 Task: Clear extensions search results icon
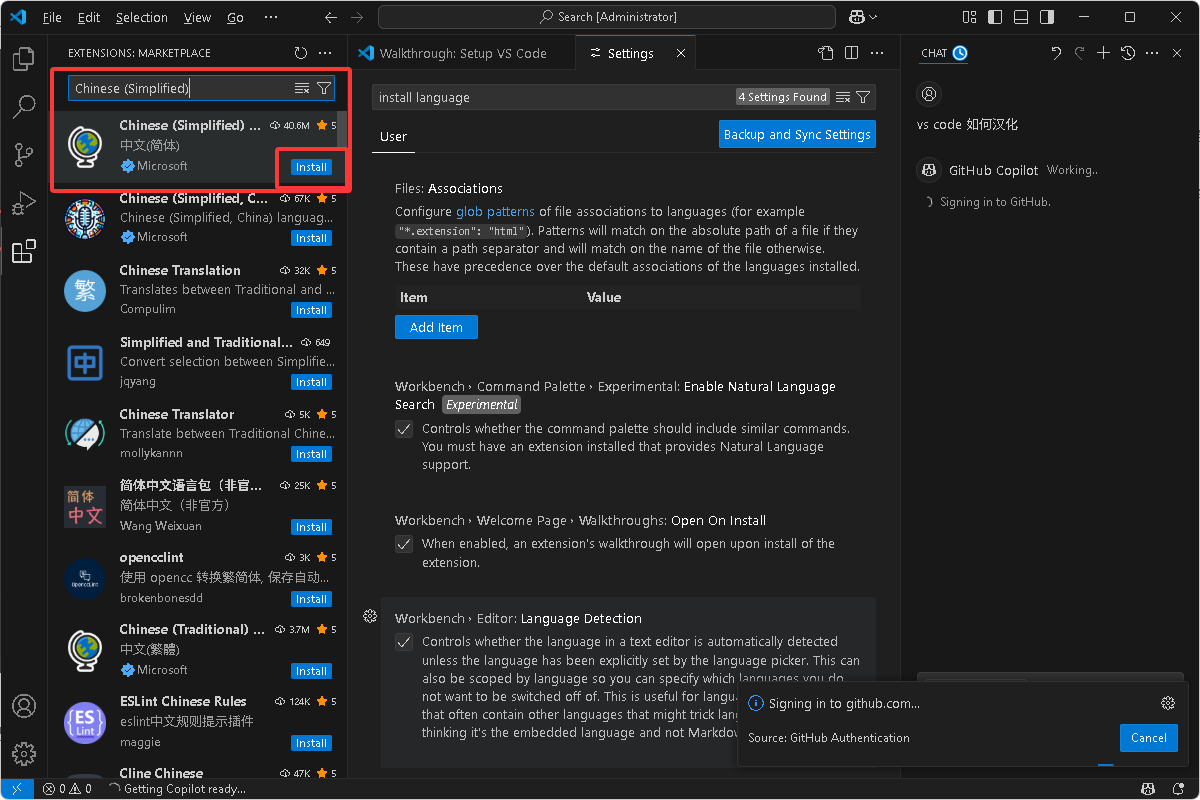click(x=302, y=89)
